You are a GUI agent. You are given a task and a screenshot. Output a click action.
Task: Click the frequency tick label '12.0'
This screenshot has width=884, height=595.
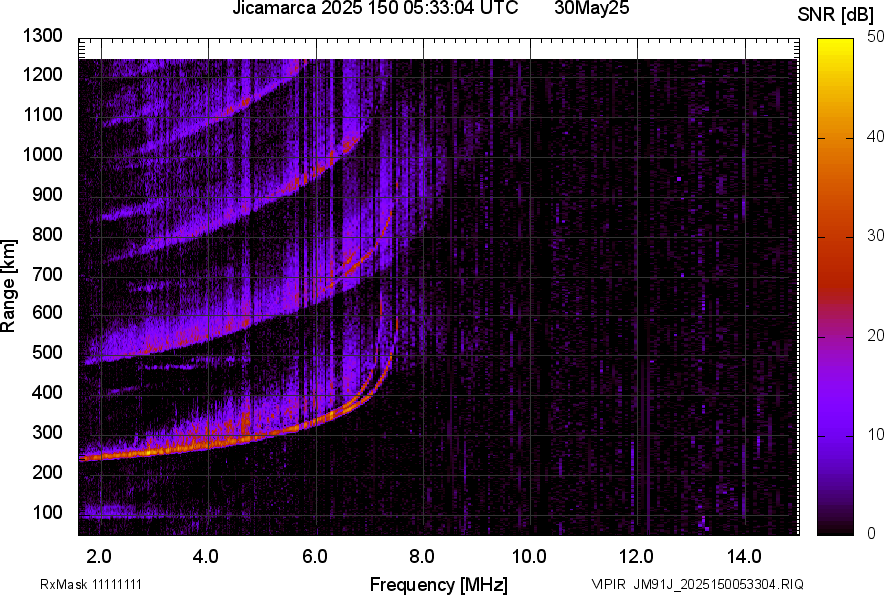click(637, 557)
